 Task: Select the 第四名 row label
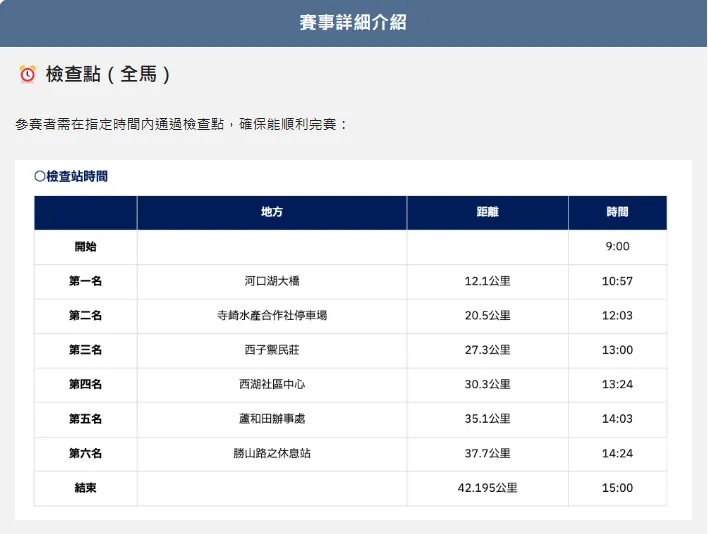[85, 385]
